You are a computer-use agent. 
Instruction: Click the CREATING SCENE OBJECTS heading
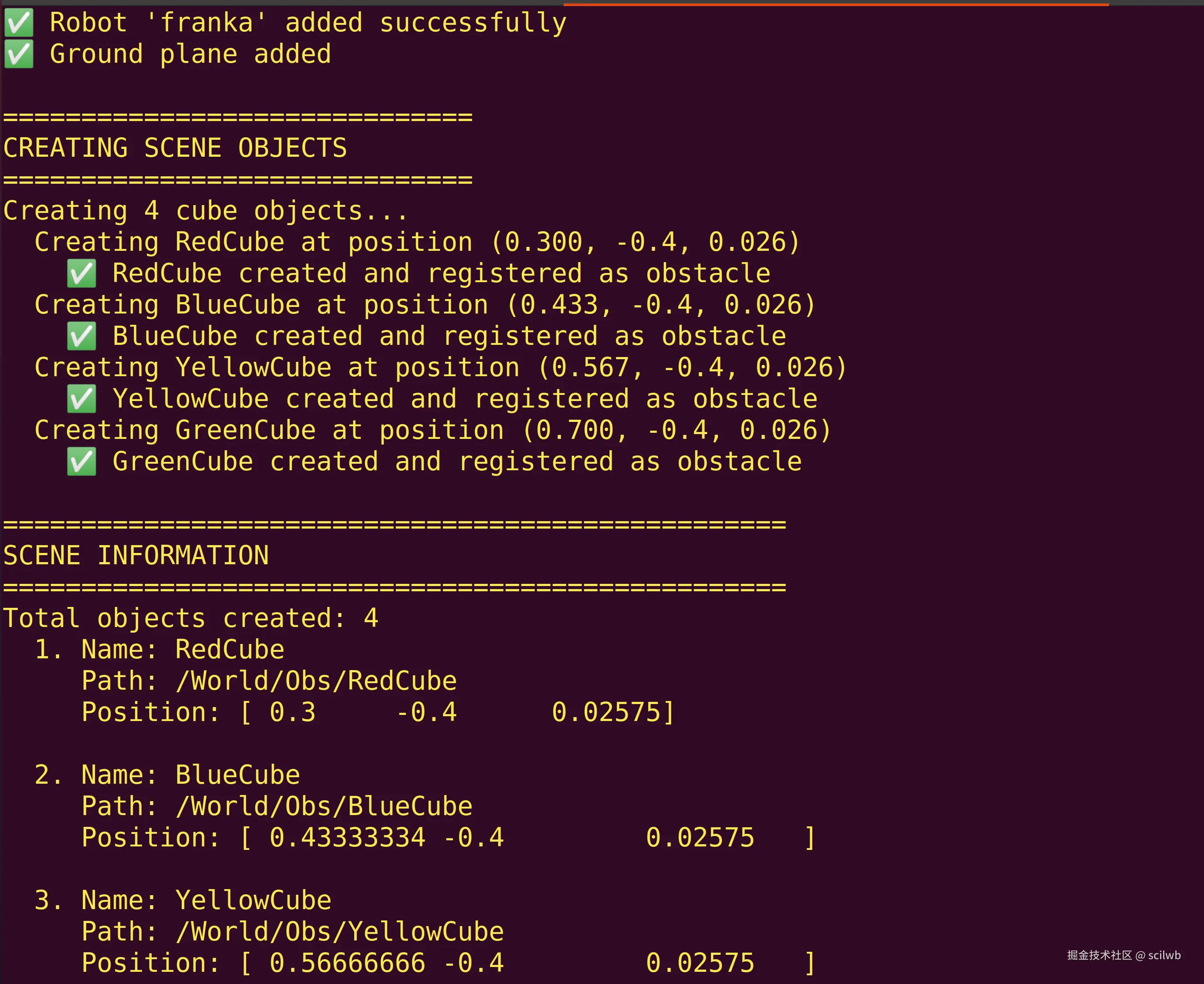[x=175, y=148]
